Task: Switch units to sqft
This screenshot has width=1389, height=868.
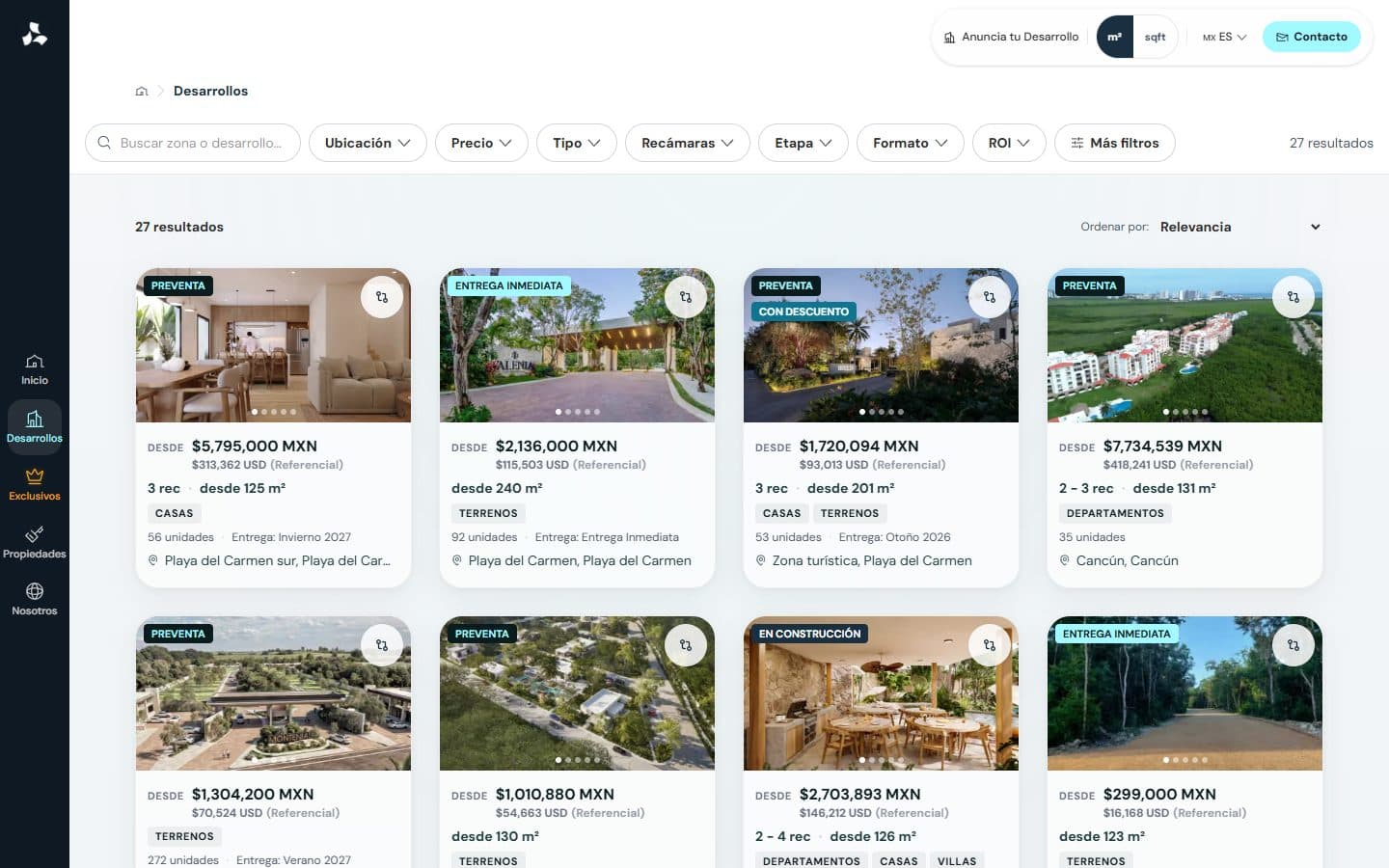Action: (1155, 37)
